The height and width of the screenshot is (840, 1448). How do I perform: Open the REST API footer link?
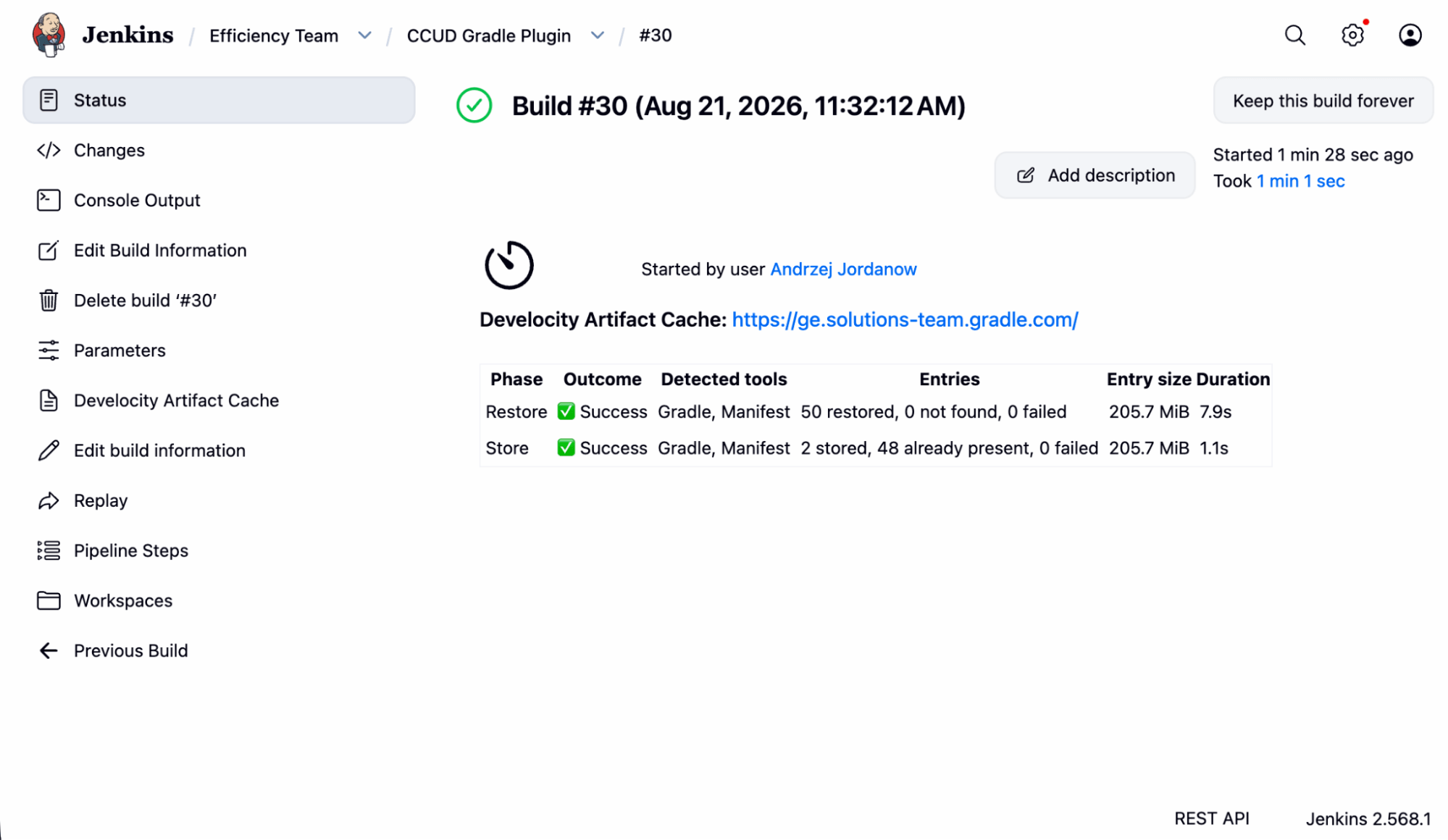coord(1211,818)
